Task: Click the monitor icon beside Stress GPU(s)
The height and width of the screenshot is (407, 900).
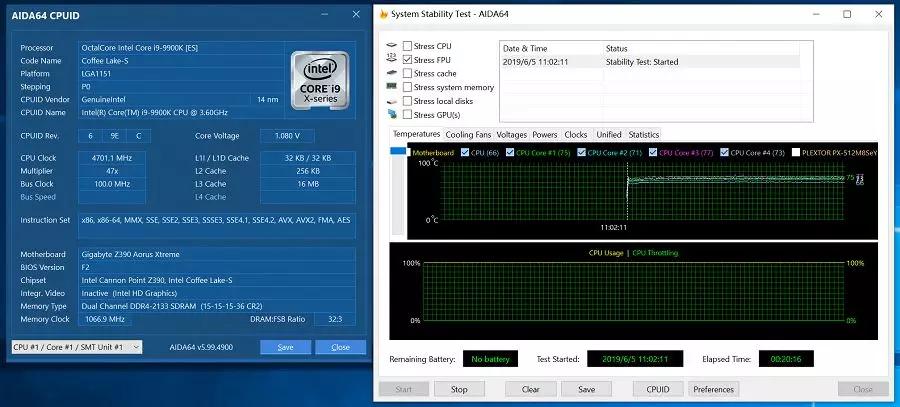Action: point(392,114)
